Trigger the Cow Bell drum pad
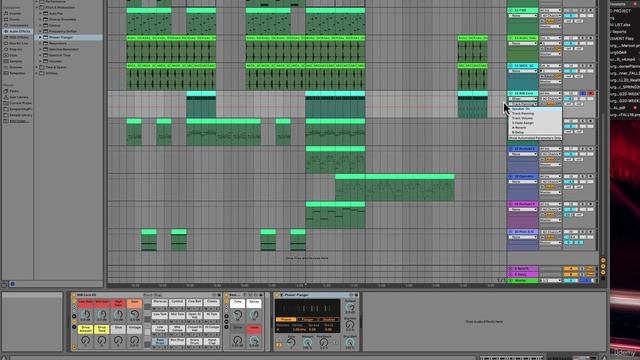The height and width of the screenshot is (360, 640). point(194,303)
